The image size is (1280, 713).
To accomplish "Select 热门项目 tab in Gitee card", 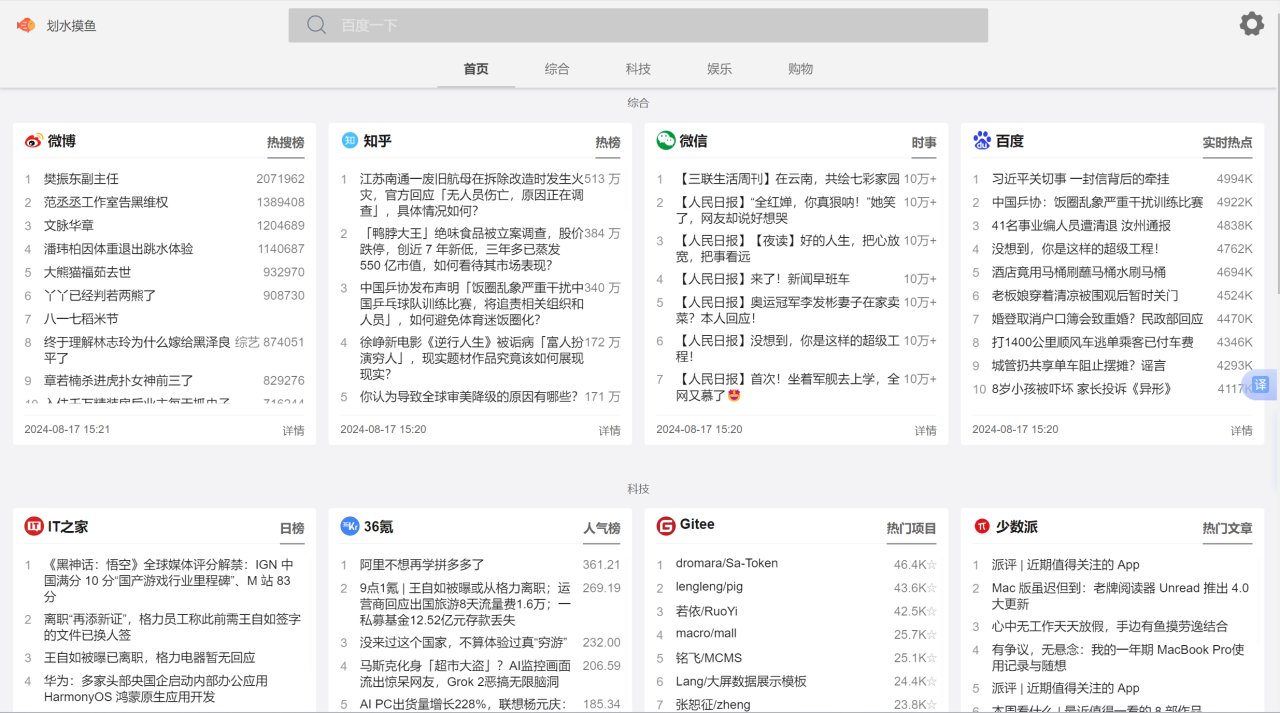I will (911, 528).
